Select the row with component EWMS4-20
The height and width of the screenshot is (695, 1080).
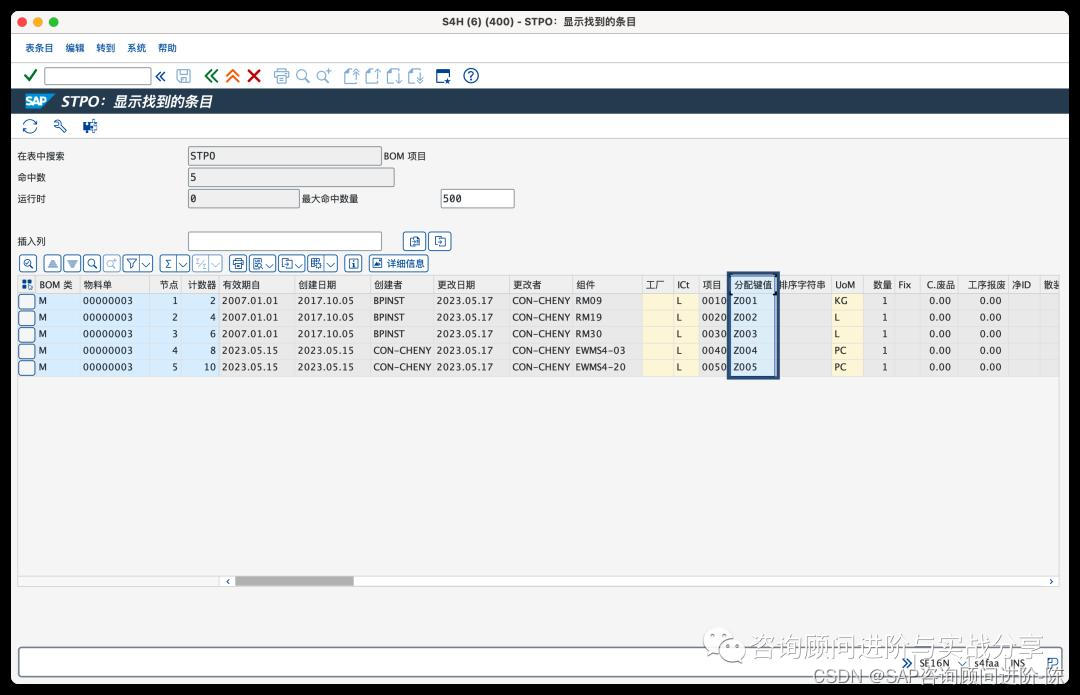tap(27, 367)
